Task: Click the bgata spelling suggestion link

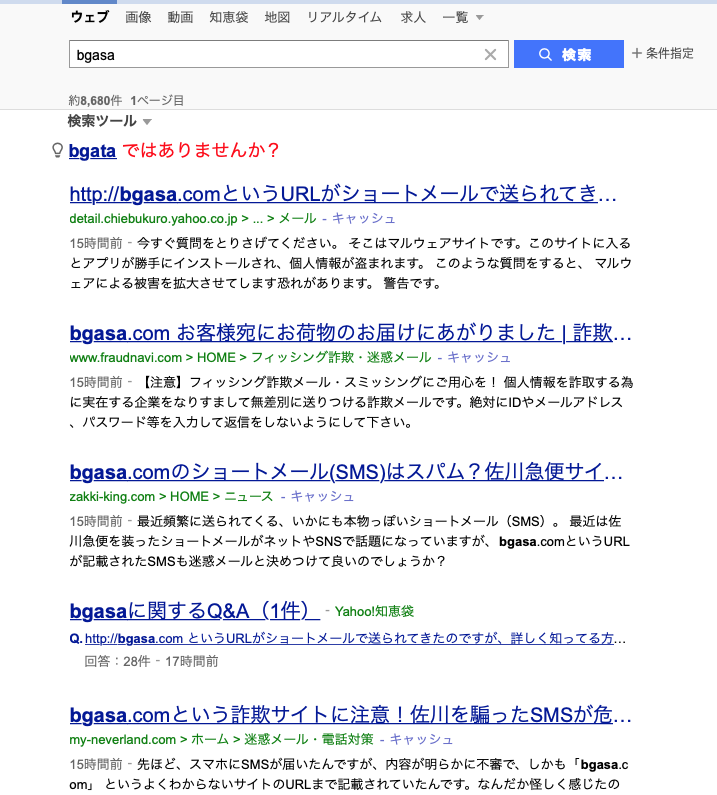Action: tap(92, 151)
